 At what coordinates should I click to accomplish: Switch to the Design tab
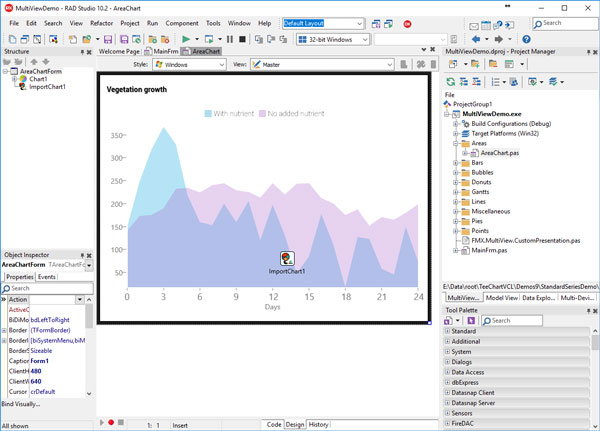(x=294, y=424)
